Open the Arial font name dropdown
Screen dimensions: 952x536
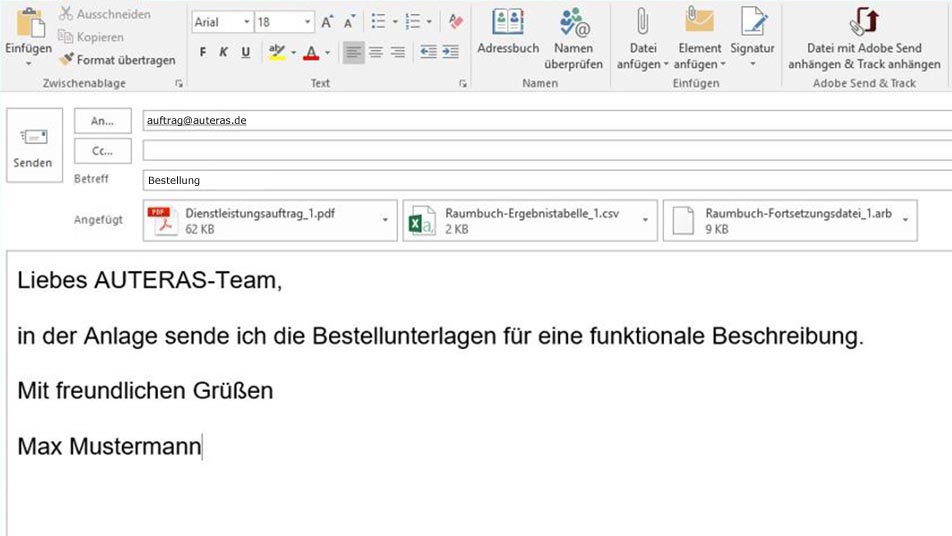[x=247, y=21]
